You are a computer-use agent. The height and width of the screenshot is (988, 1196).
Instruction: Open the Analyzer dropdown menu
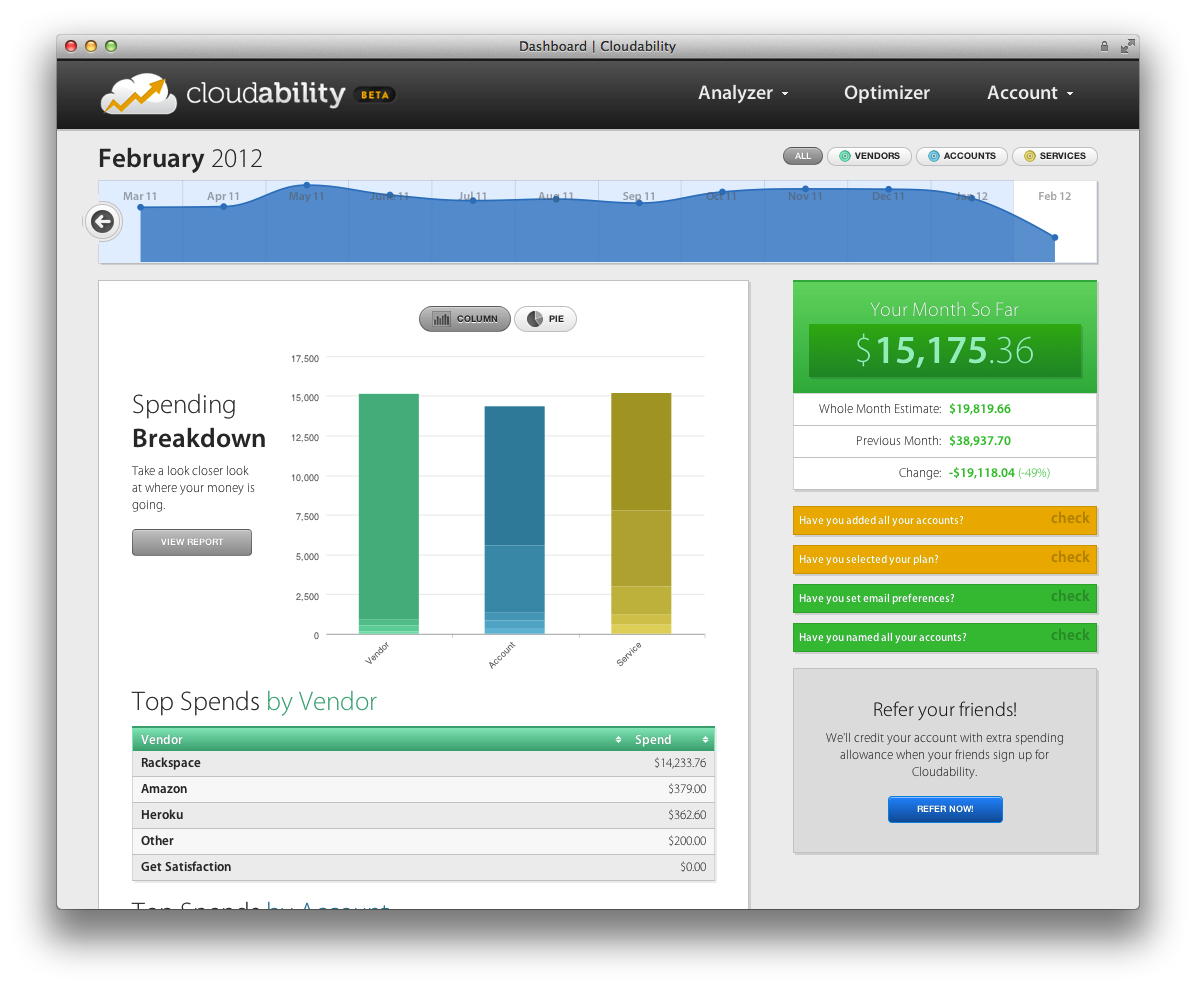[x=743, y=93]
